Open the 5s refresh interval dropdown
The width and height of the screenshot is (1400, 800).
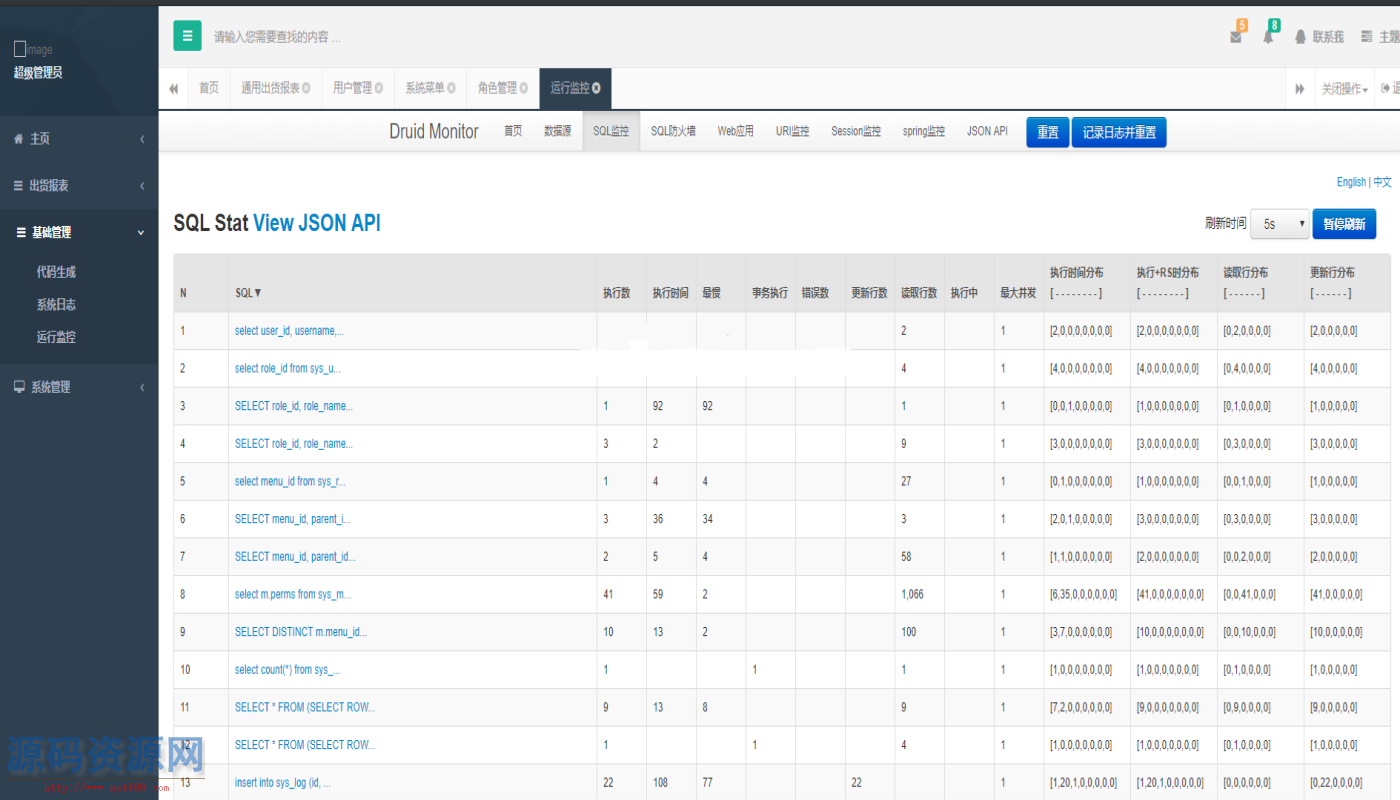(x=1280, y=224)
